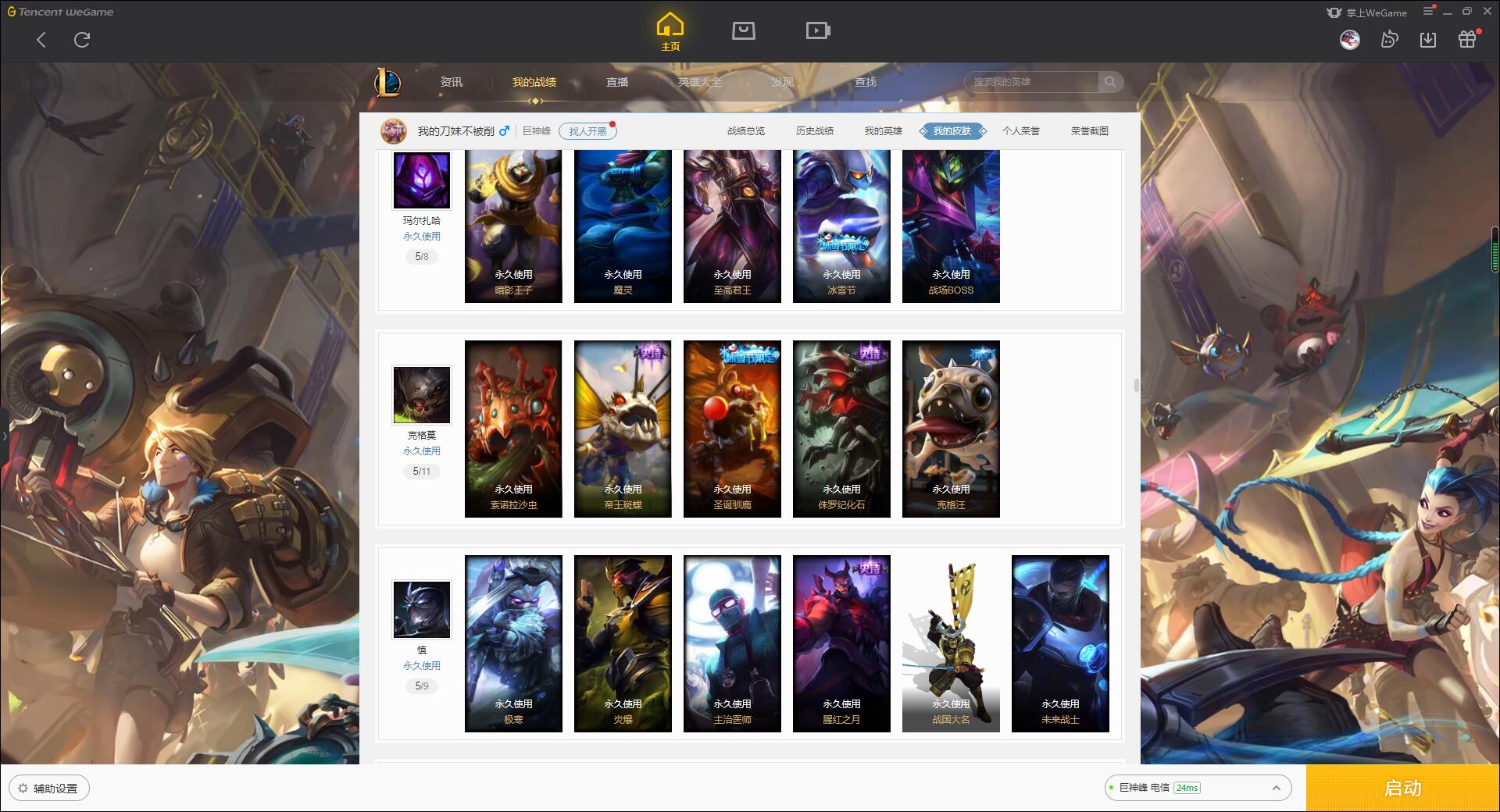Open the user avatar in top right
The height and width of the screenshot is (812, 1500).
click(1349, 39)
